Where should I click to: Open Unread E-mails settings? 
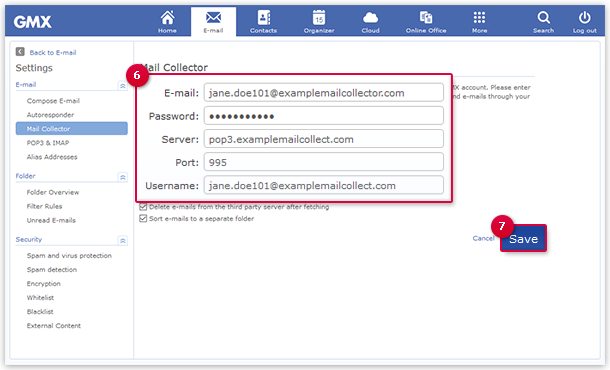51,220
